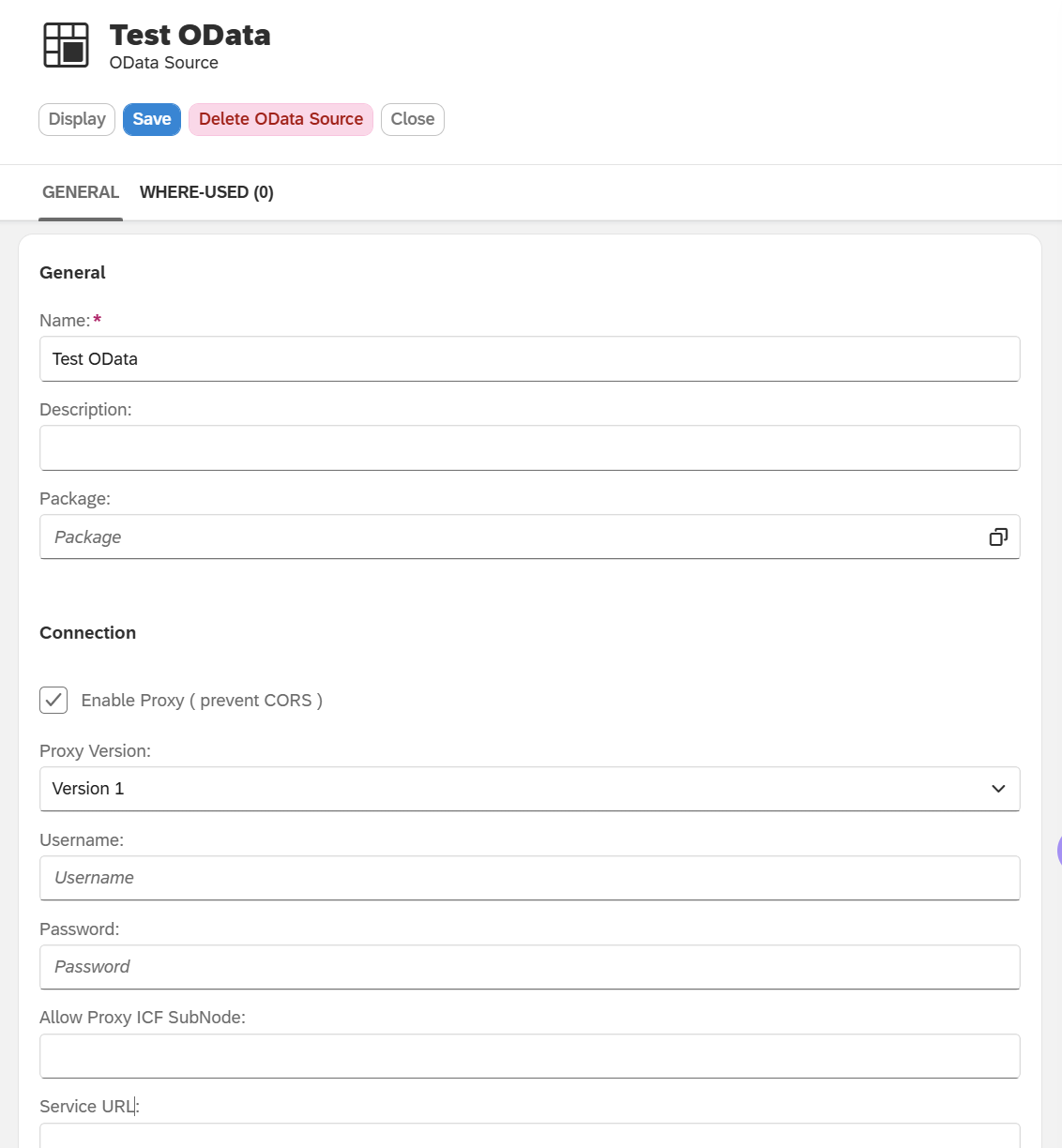1062x1148 pixels.
Task: Open the Package value help icon
Action: (998, 536)
